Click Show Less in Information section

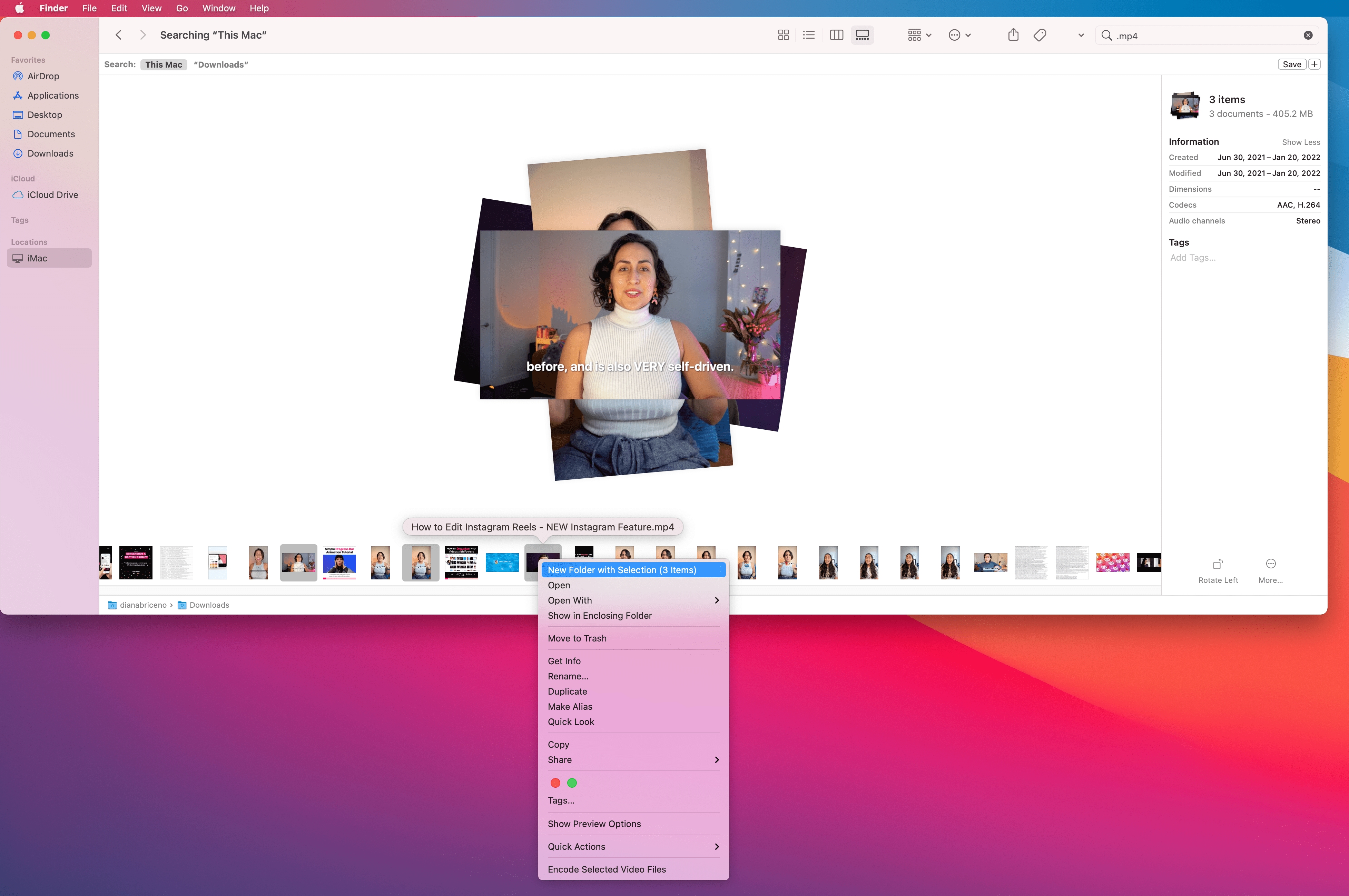tap(1300, 142)
